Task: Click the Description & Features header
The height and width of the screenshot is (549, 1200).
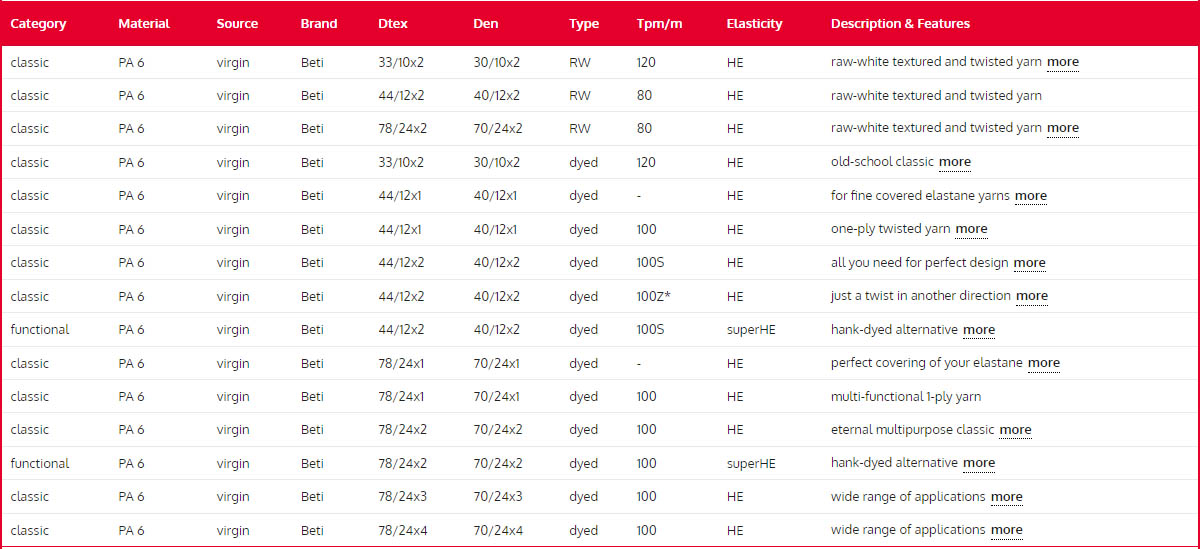Action: (x=900, y=24)
